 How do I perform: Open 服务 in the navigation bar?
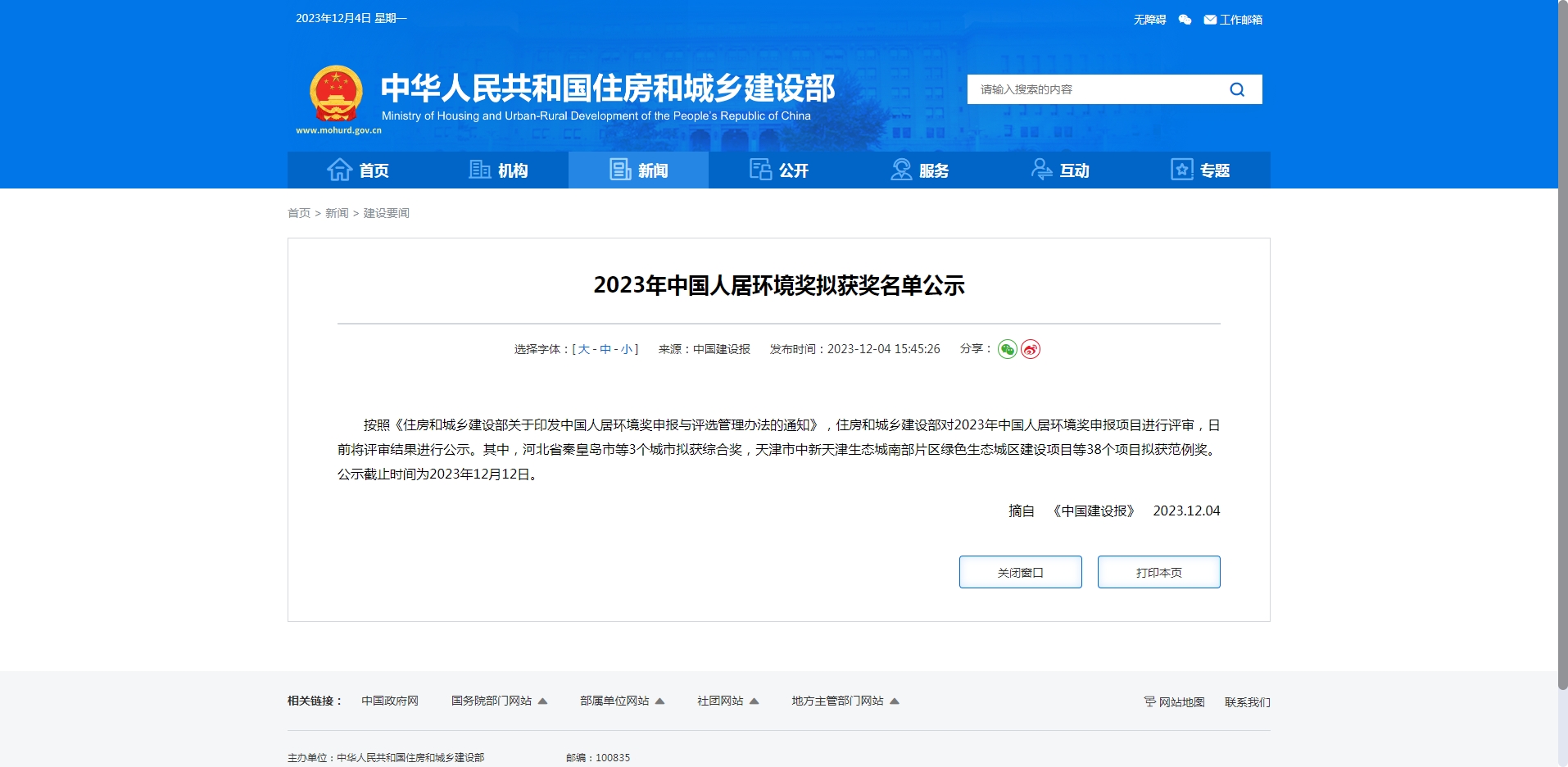(x=919, y=170)
